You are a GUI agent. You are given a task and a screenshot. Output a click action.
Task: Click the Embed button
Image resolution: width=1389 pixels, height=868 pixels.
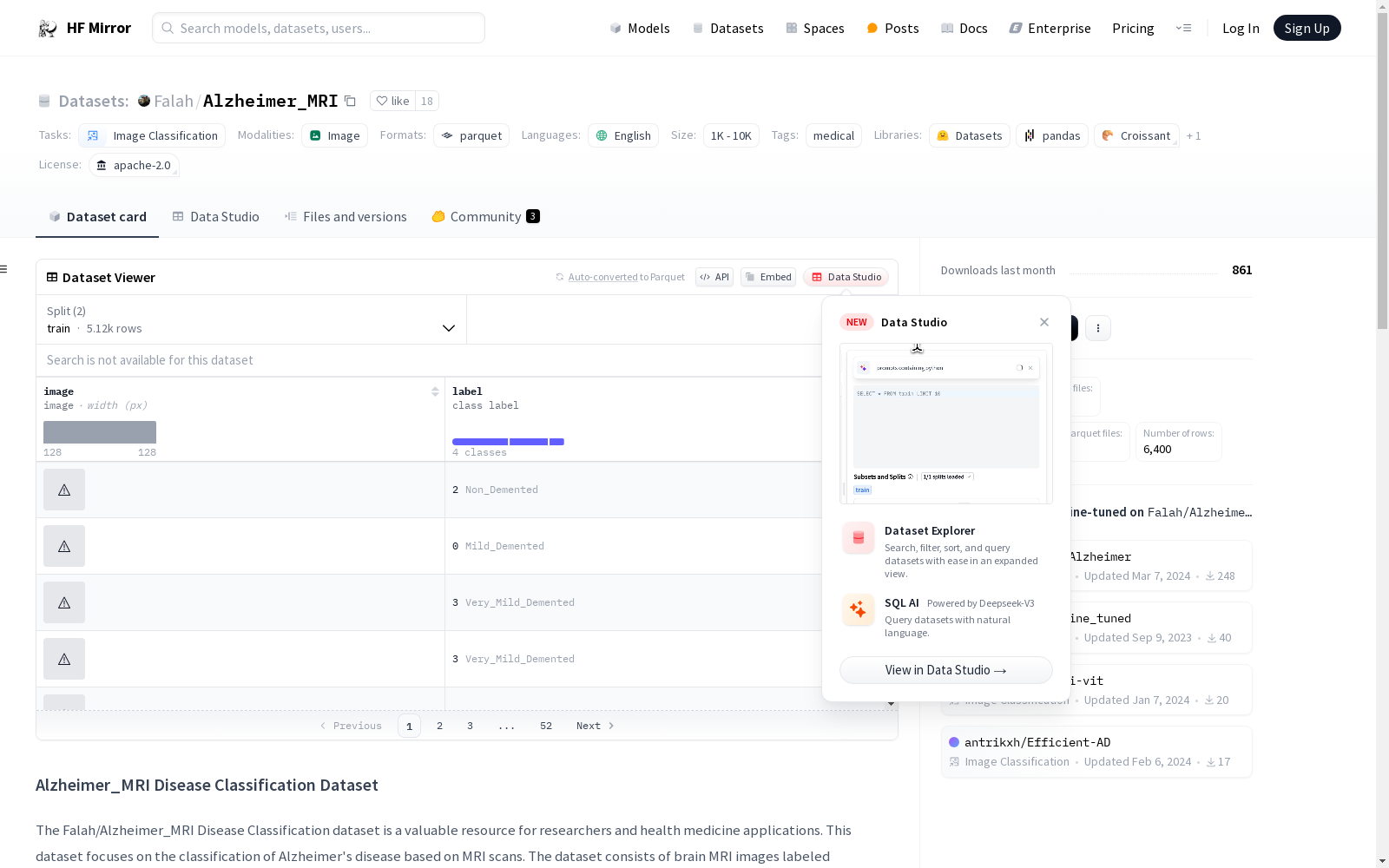(768, 277)
